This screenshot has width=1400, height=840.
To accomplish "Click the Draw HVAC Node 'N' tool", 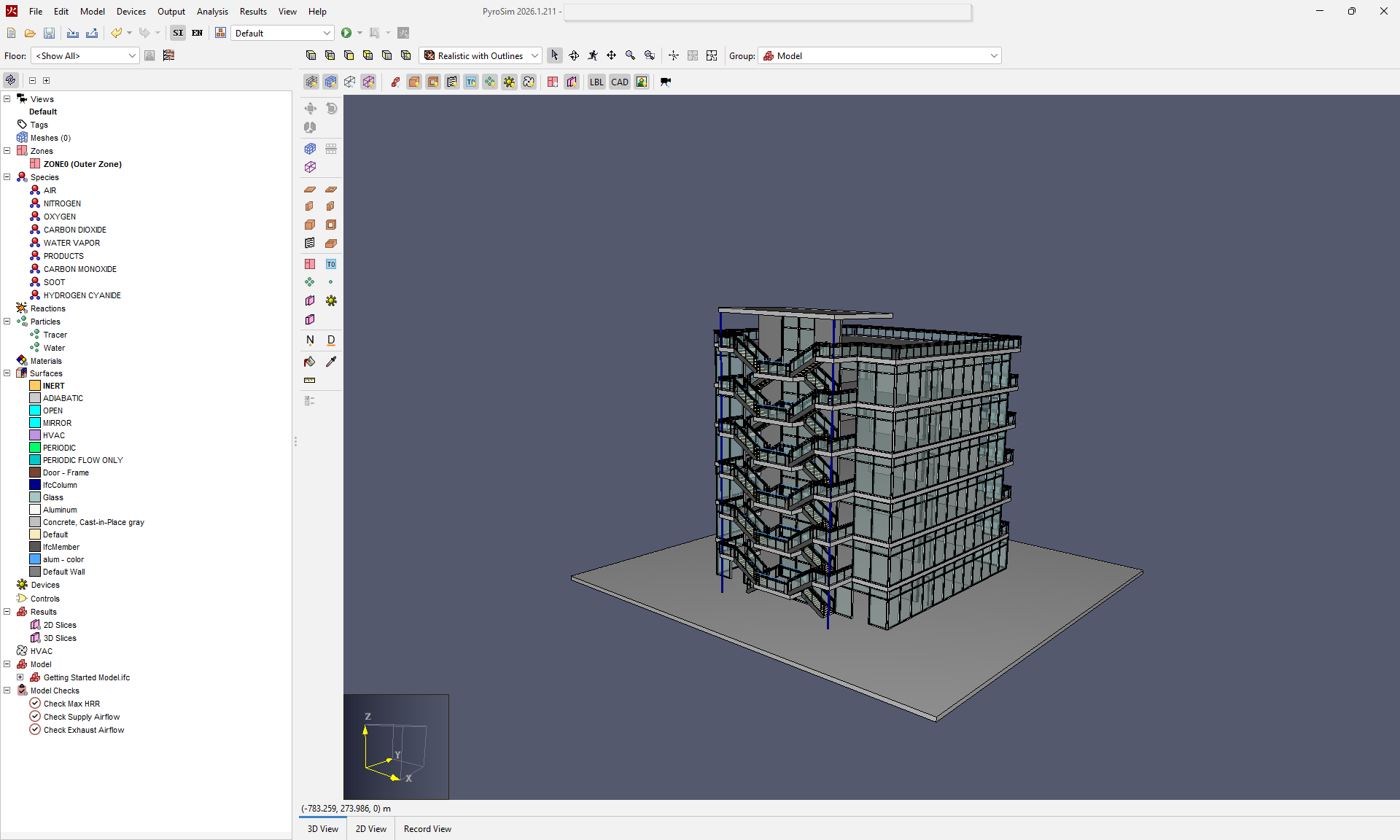I will 310,340.
